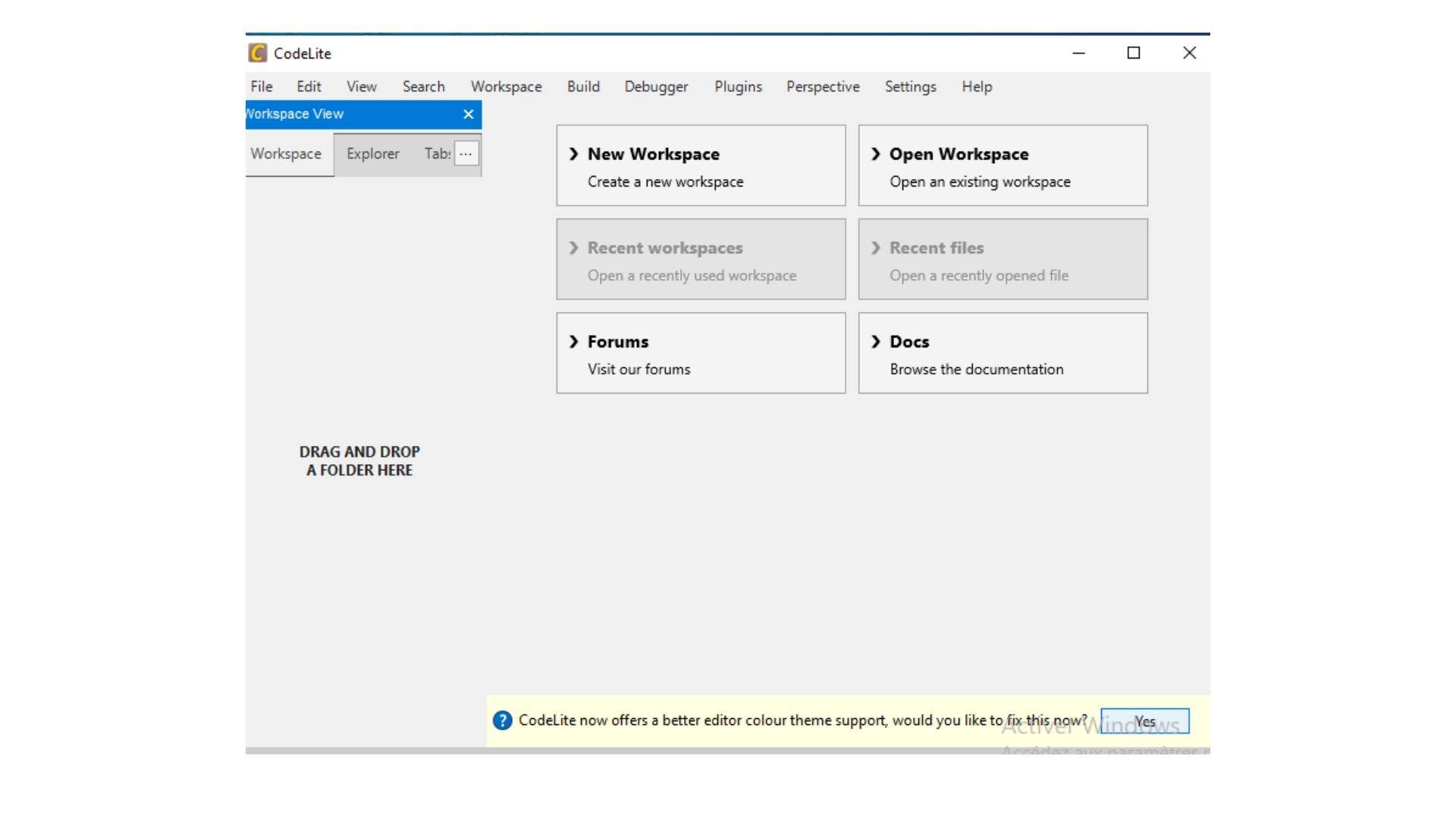
Task: Visit the Forums card
Action: 701,353
